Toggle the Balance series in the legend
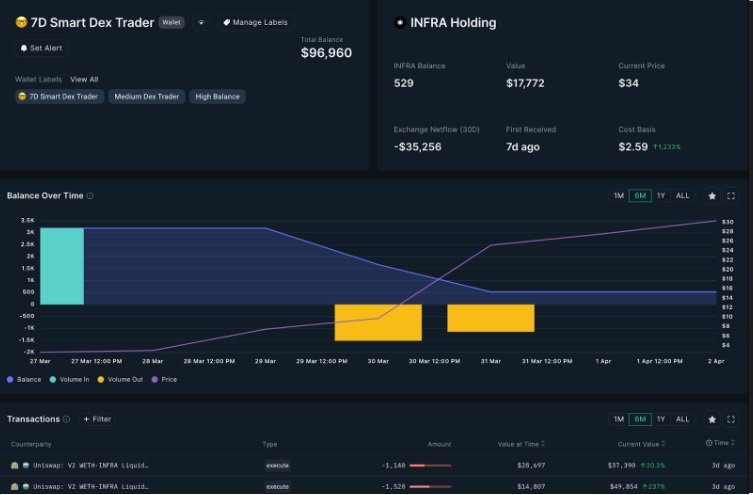This screenshot has width=753, height=495. 24,380
